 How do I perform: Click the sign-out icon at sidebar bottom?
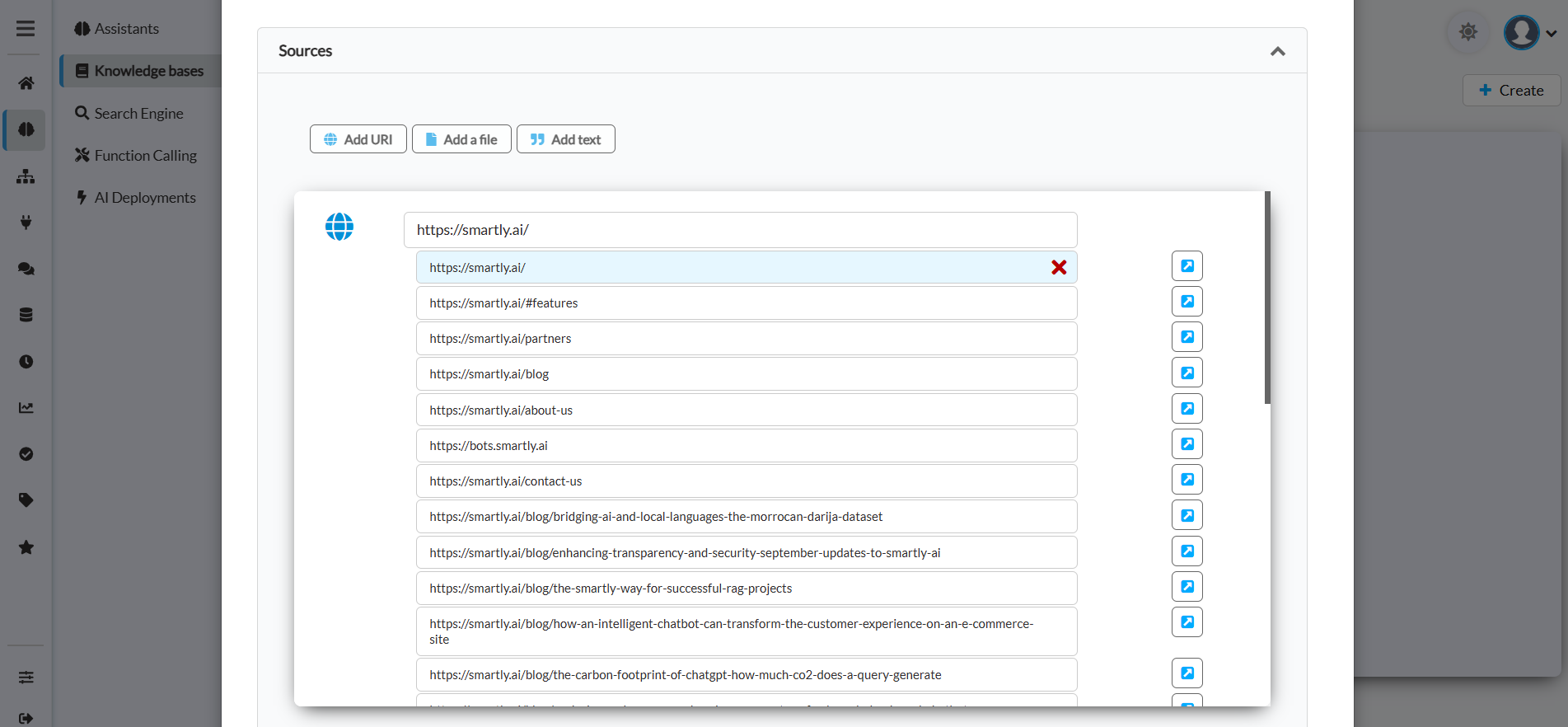pyautogui.click(x=26, y=718)
